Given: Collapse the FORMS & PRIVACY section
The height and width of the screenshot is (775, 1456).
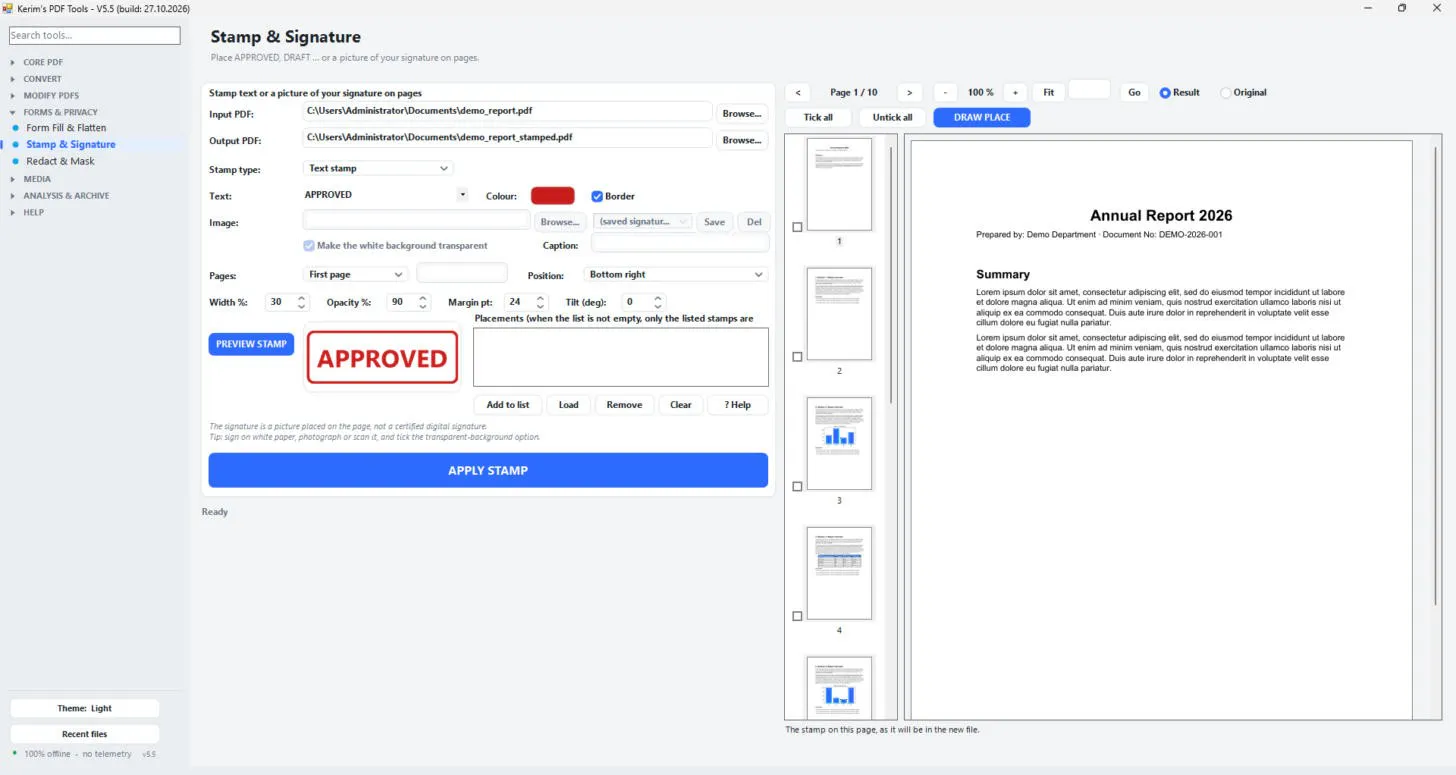Looking at the screenshot, I should [x=60, y=112].
